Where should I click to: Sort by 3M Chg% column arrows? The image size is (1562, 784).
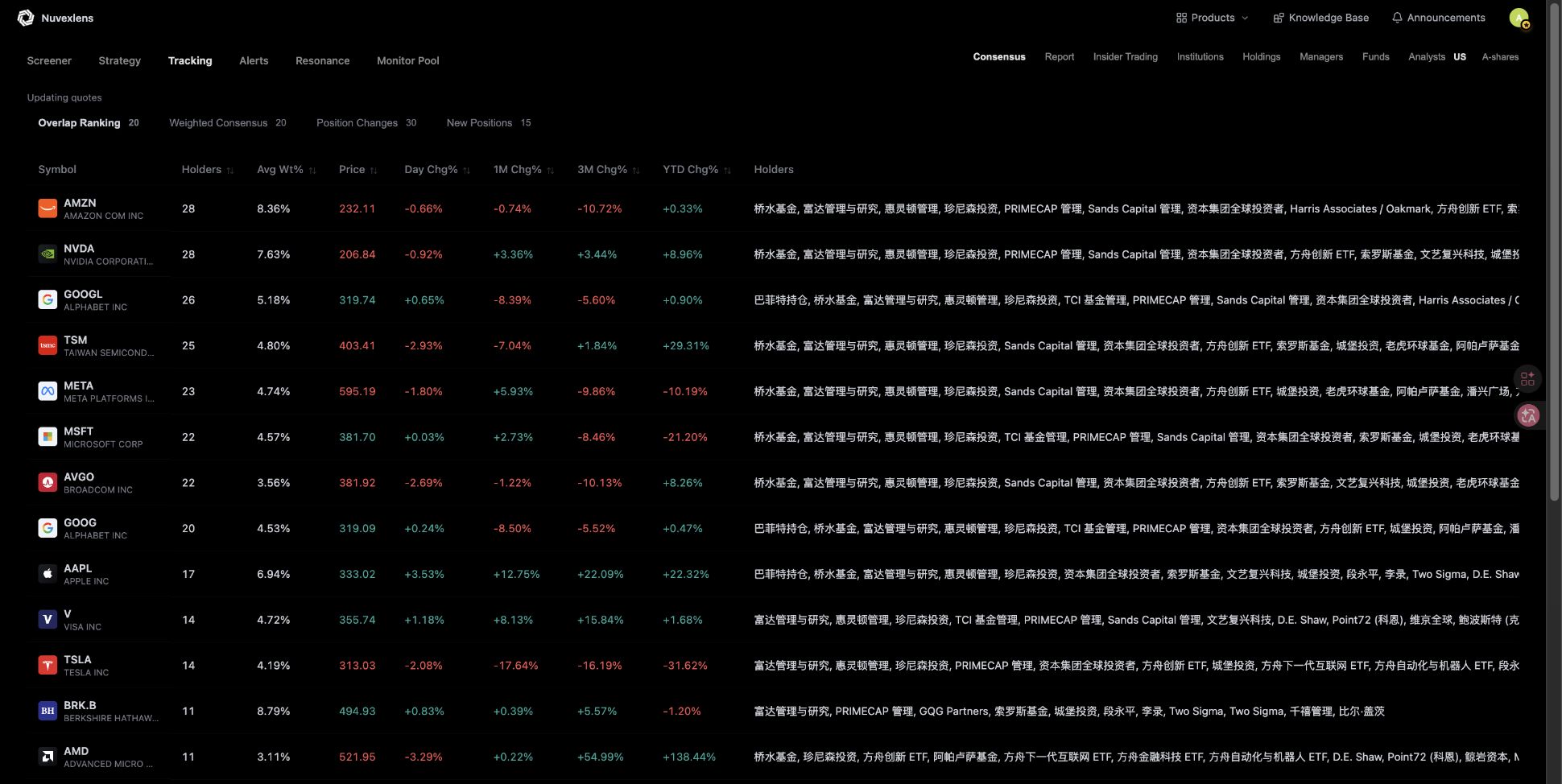(x=636, y=171)
